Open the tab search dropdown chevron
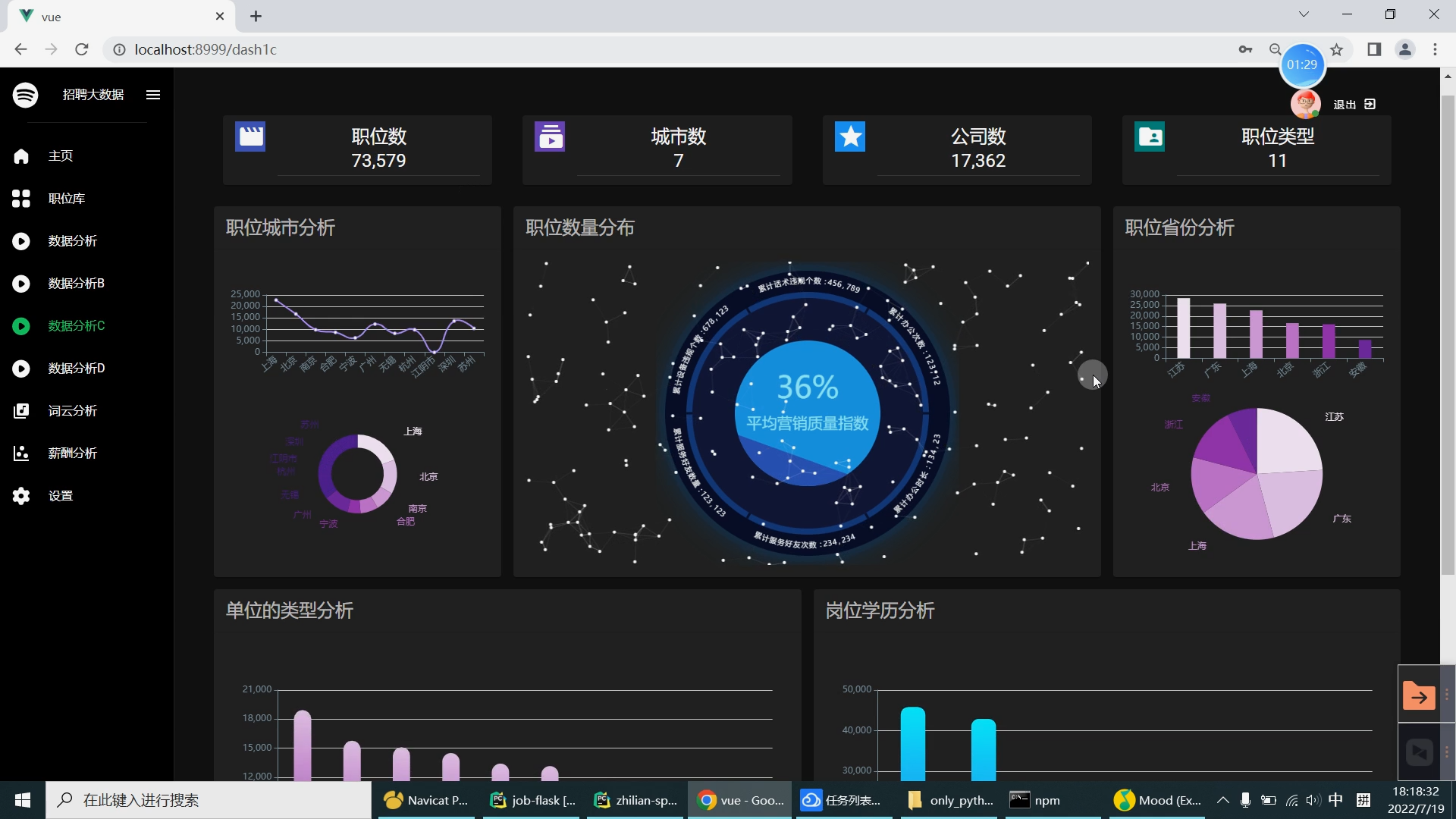1456x819 pixels. [1304, 14]
